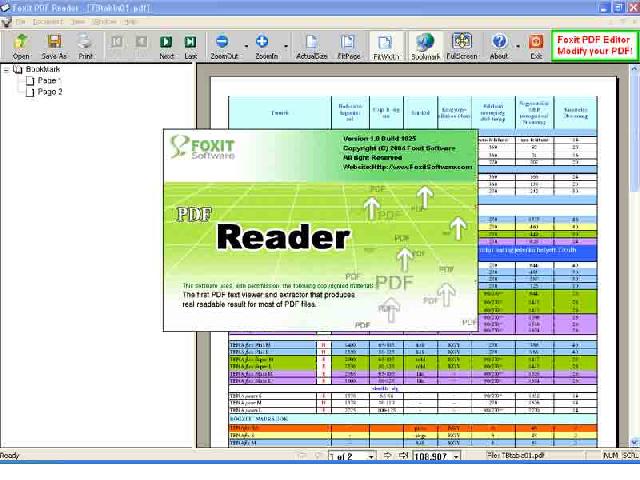The height and width of the screenshot is (480, 640).
Task: Click status bar next page arrow
Action: 387,455
